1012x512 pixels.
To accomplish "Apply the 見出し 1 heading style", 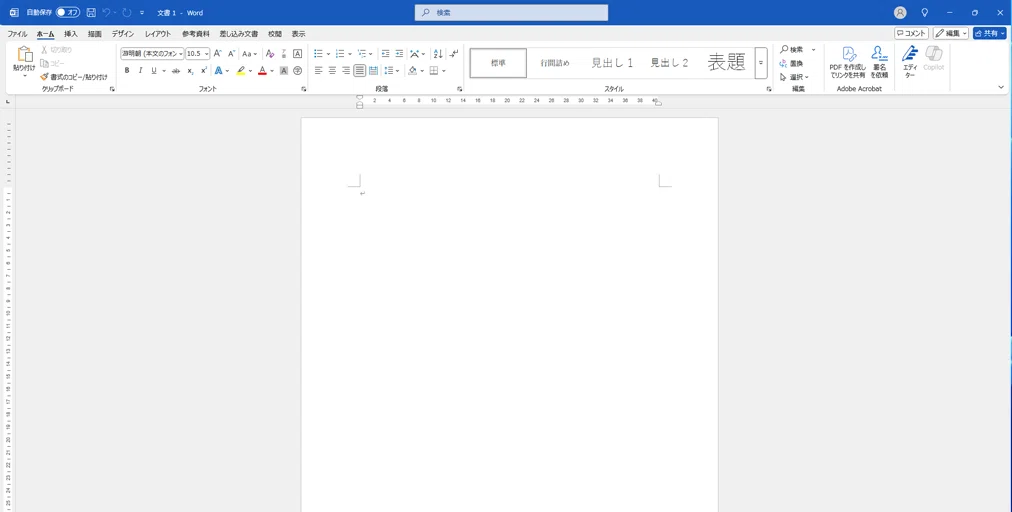I will point(612,63).
